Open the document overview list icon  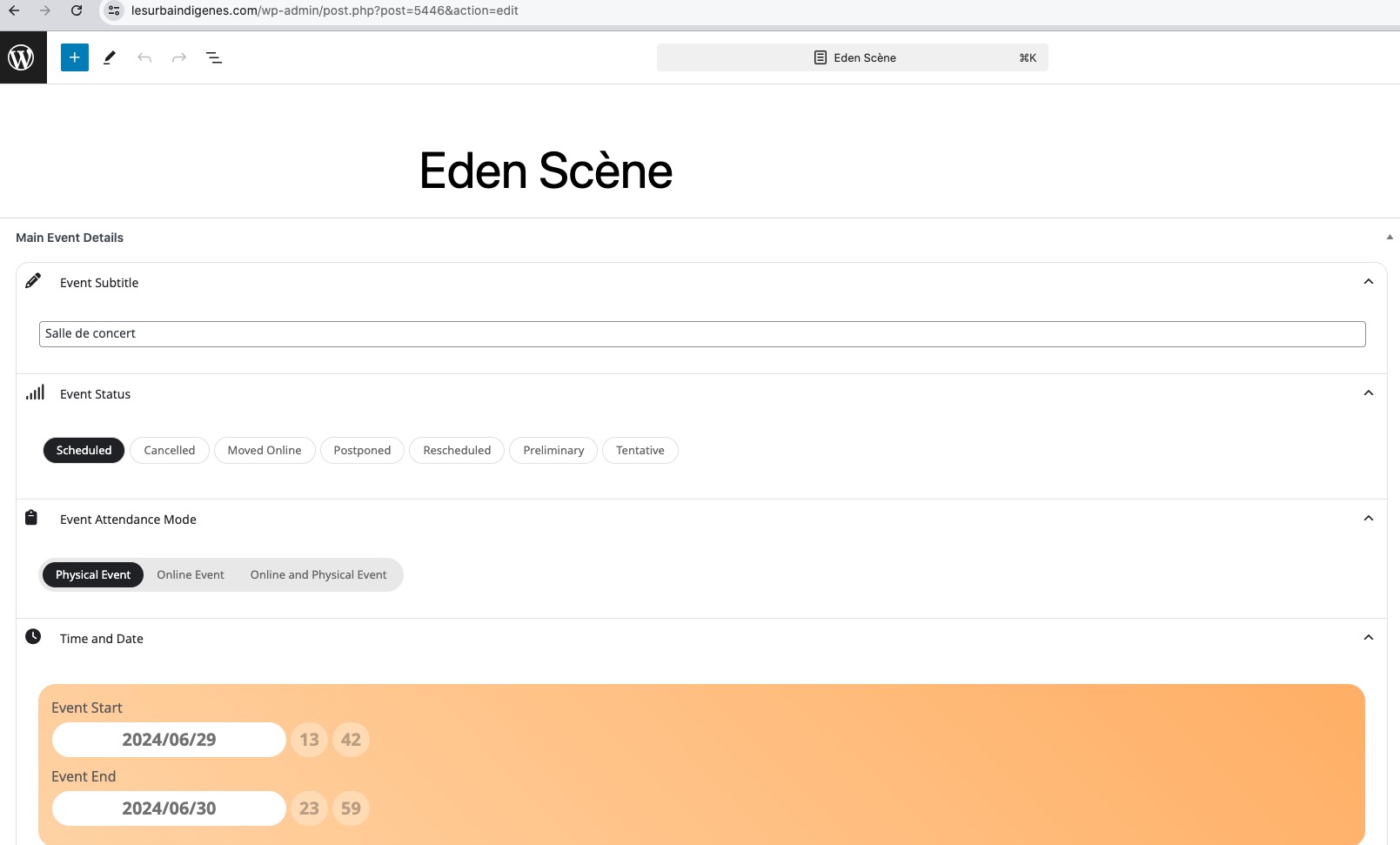coord(214,57)
